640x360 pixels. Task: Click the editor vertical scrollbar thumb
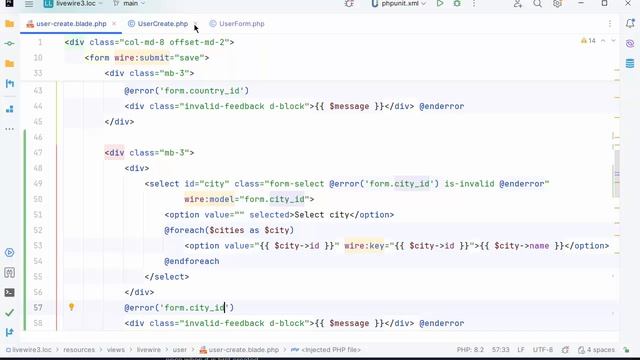point(617,174)
